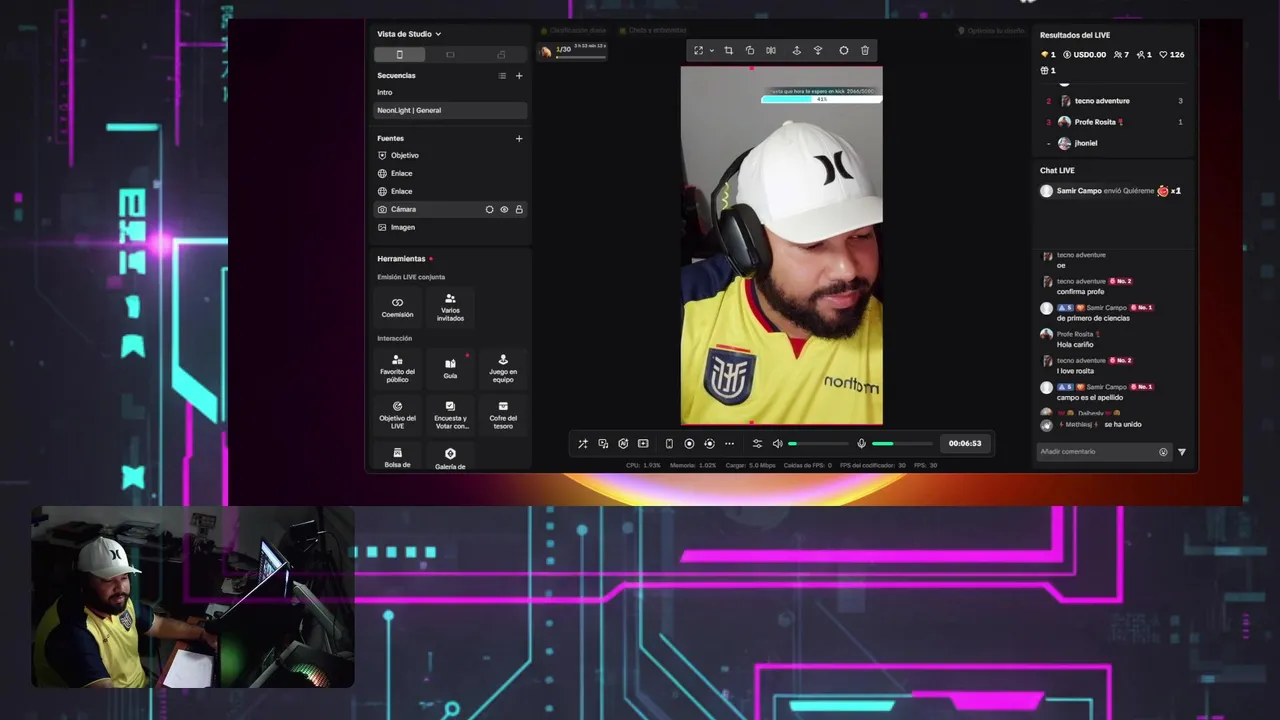Open Favorito del público tool

tap(397, 367)
